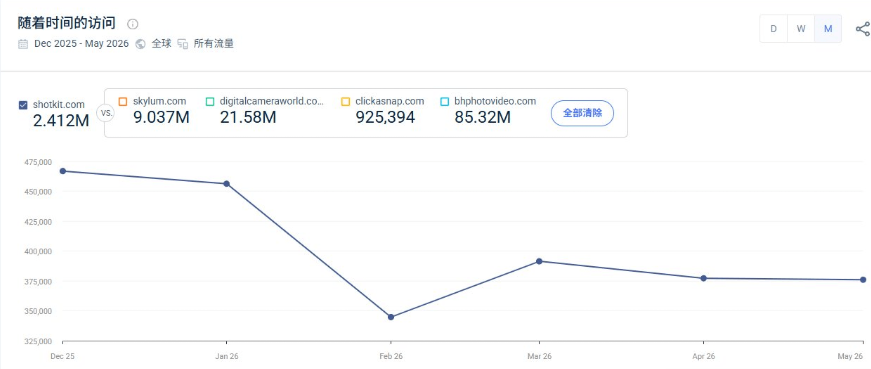Viewport: 871px width, 369px height.
Task: Click the 325,000 y-axis label
Action: pyautogui.click(x=38, y=341)
